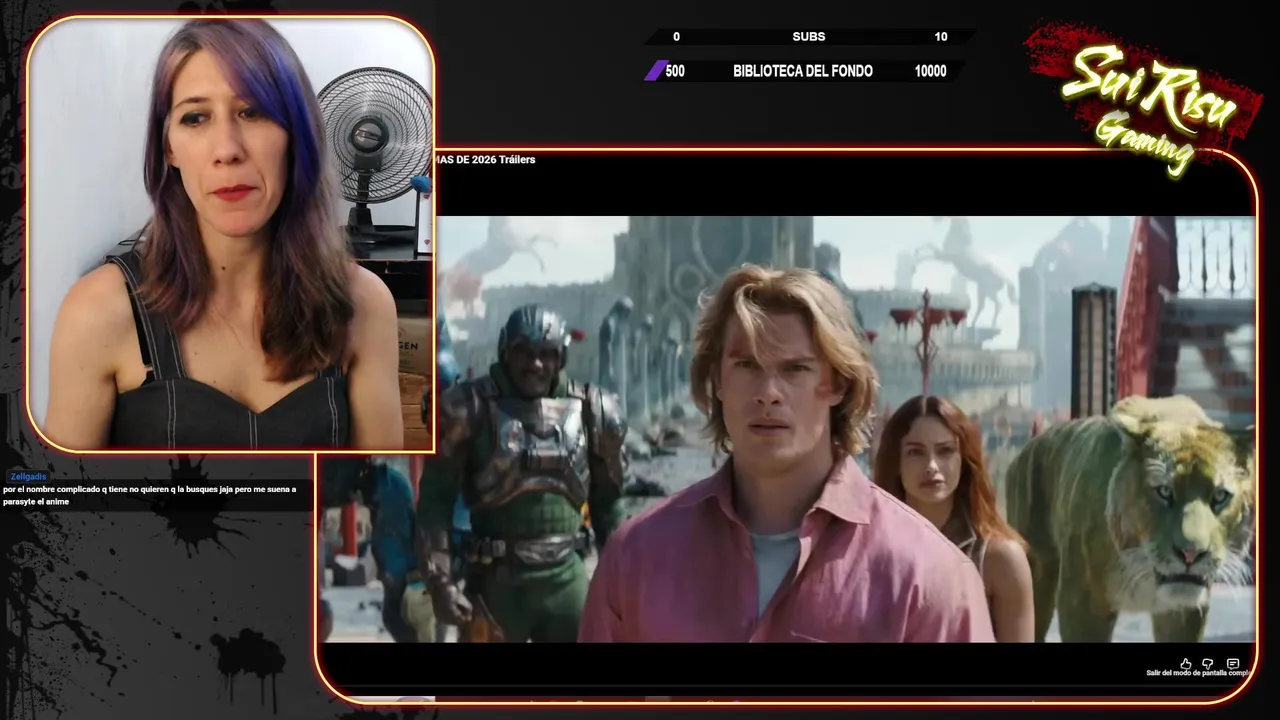
Task: Click the bits count '500'
Action: click(x=675, y=71)
